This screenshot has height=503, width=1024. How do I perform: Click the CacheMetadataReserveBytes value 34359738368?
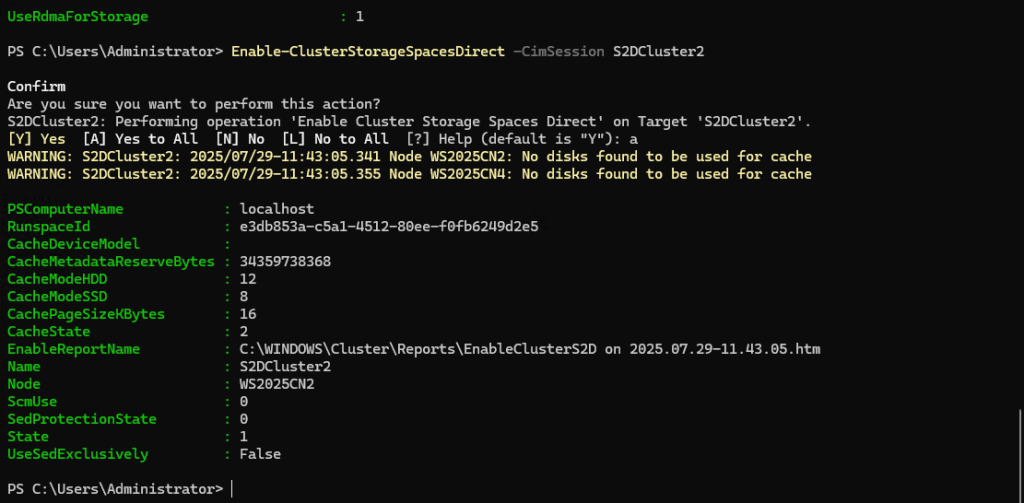(285, 262)
